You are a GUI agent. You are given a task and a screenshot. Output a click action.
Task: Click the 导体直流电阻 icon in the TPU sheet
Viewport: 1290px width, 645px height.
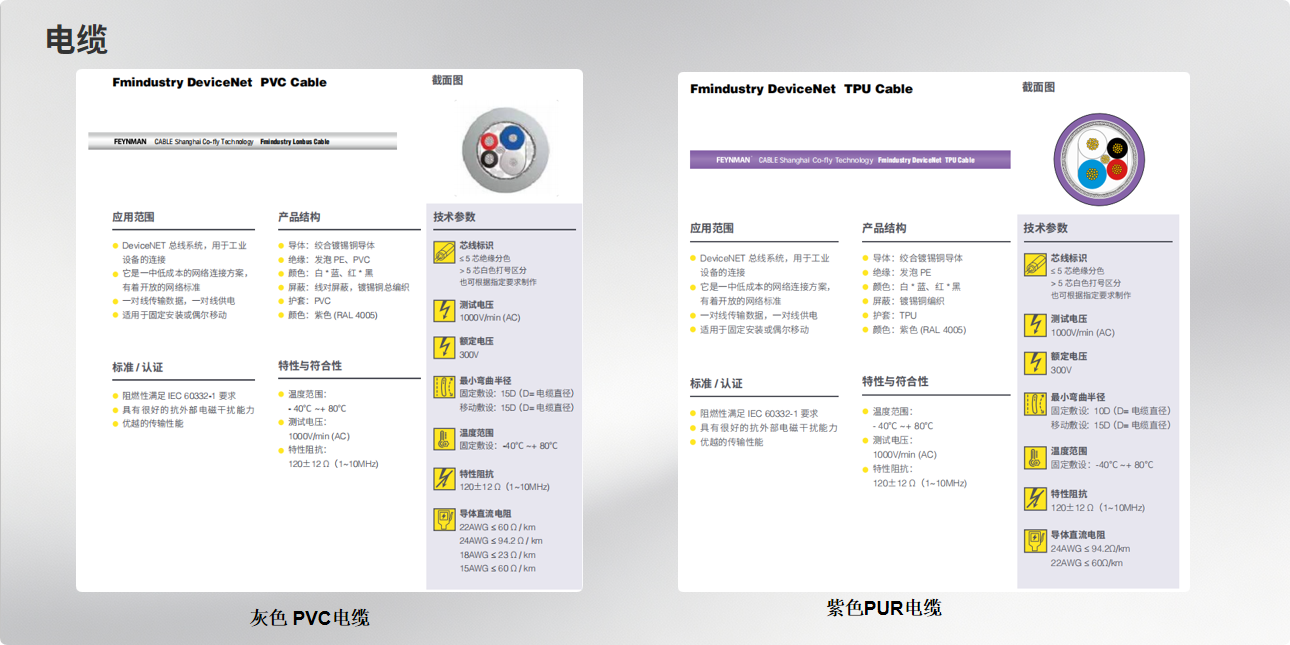1035,541
